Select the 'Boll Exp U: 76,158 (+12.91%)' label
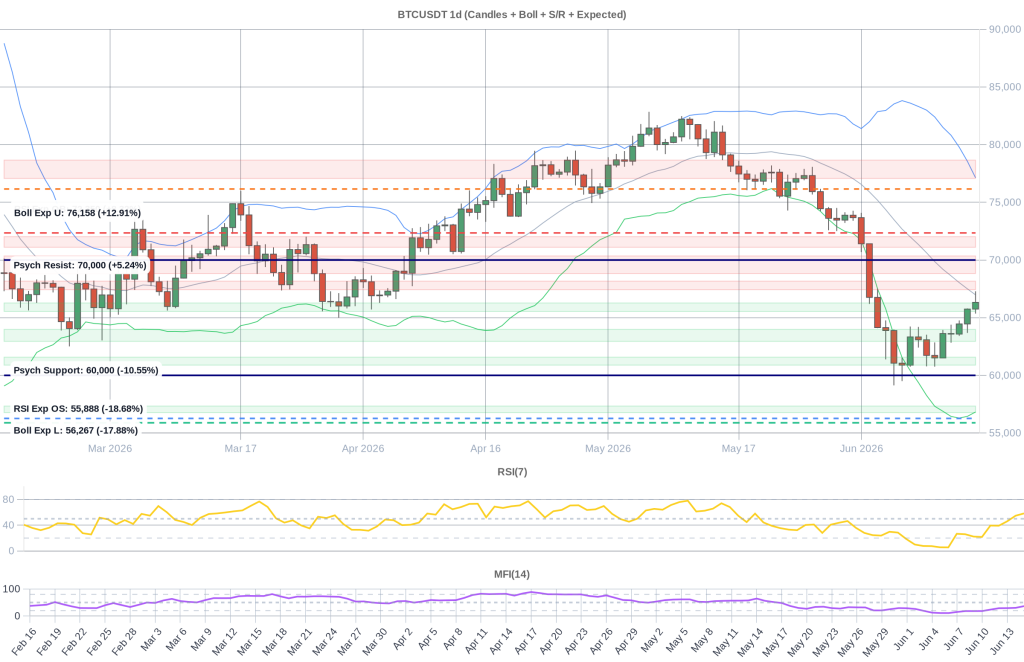This screenshot has height=662, width=1024. [x=77, y=213]
